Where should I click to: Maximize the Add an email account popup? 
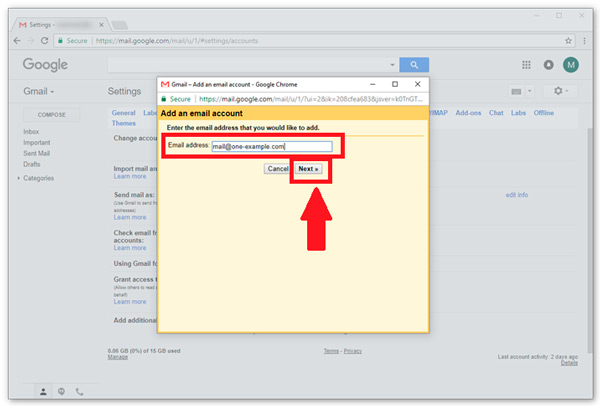395,84
